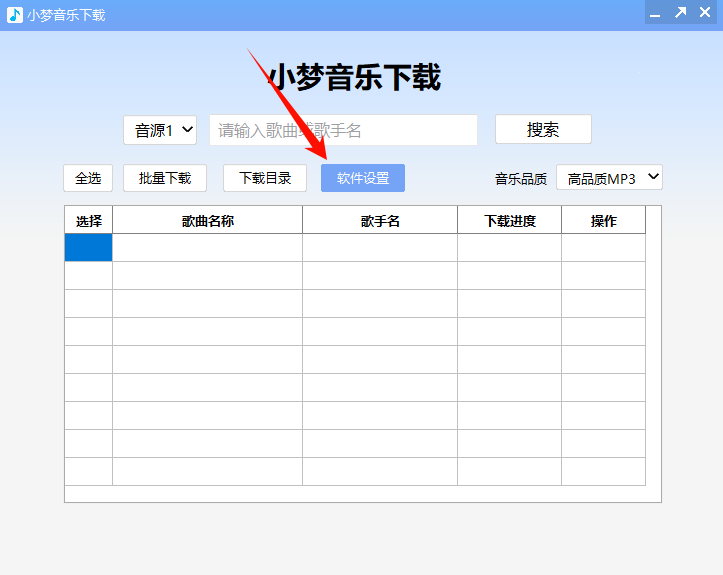Start 批量下载 batch download
Viewport: 723px width, 575px height.
tap(165, 178)
